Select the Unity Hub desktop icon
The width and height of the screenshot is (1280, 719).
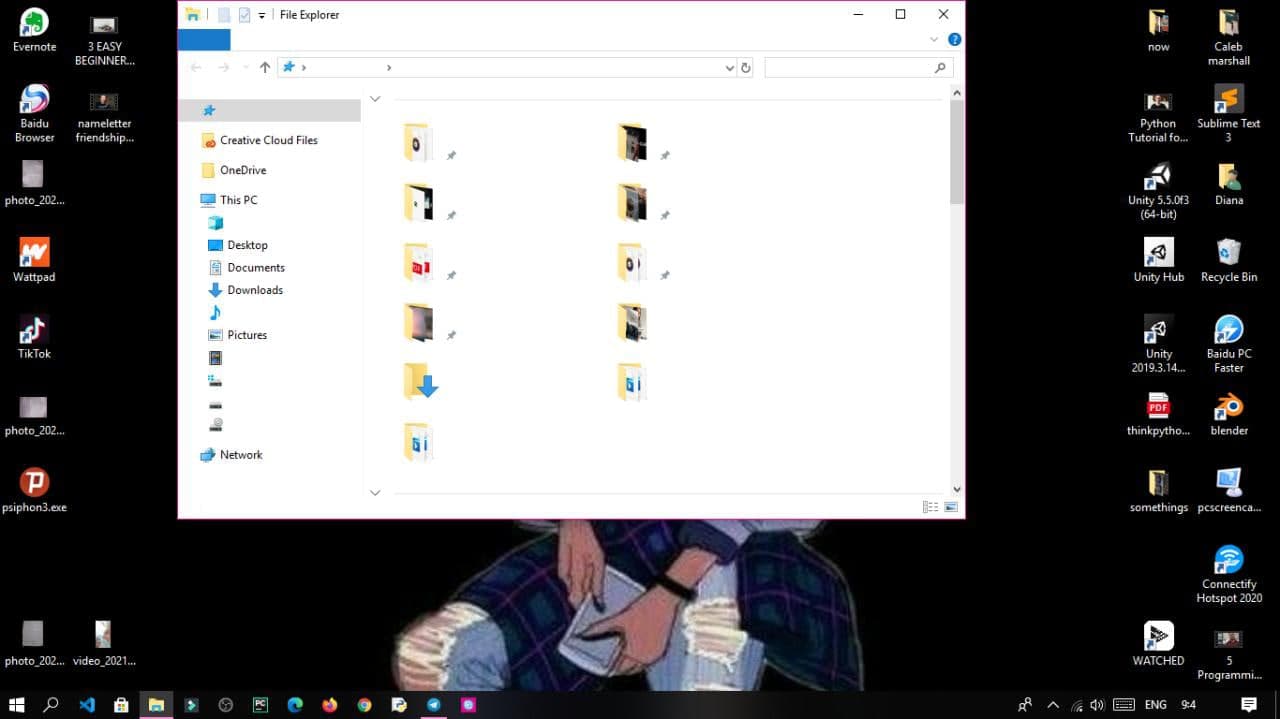coord(1159,261)
